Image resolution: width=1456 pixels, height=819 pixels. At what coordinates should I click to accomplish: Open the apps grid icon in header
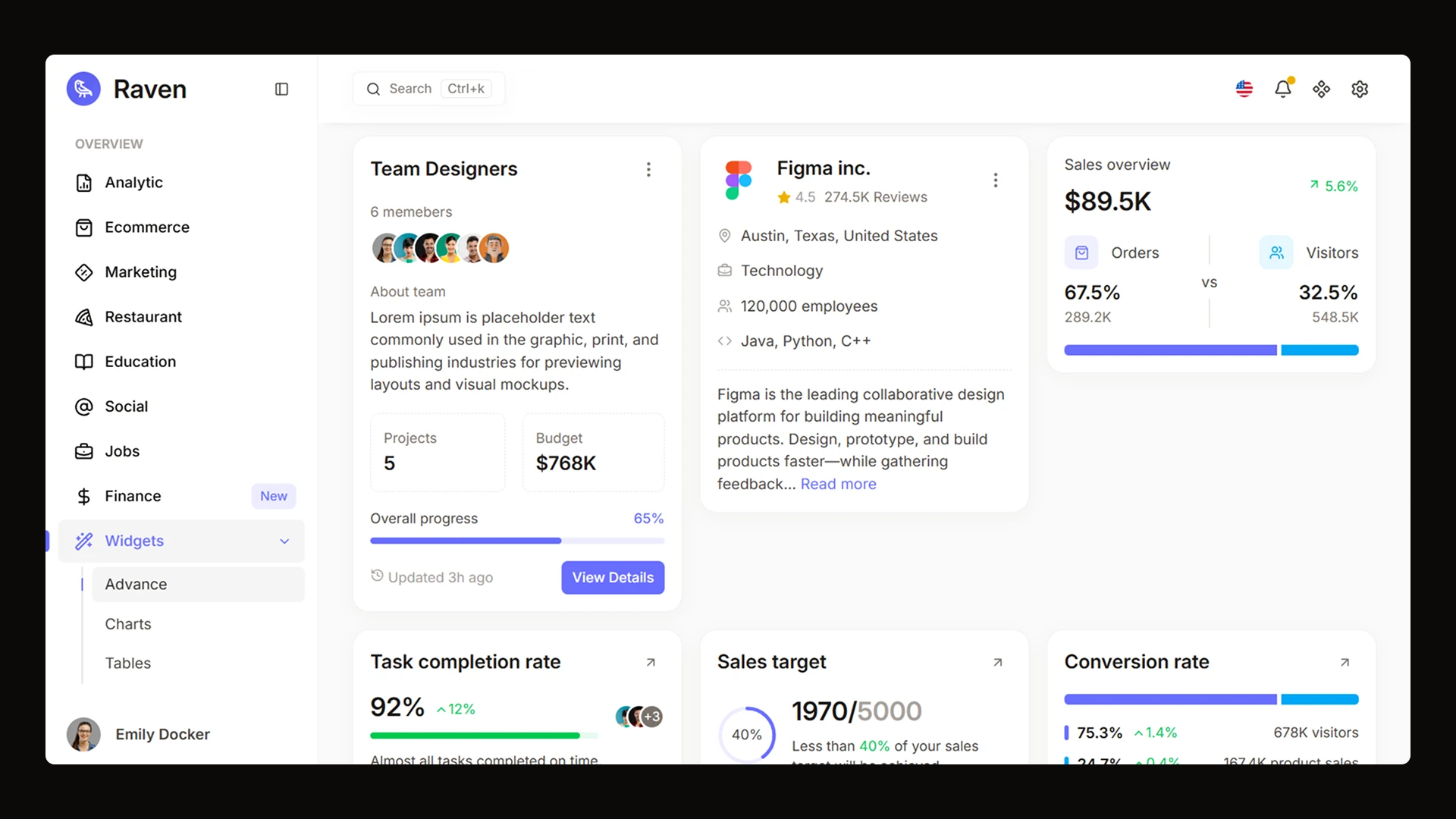point(1321,89)
